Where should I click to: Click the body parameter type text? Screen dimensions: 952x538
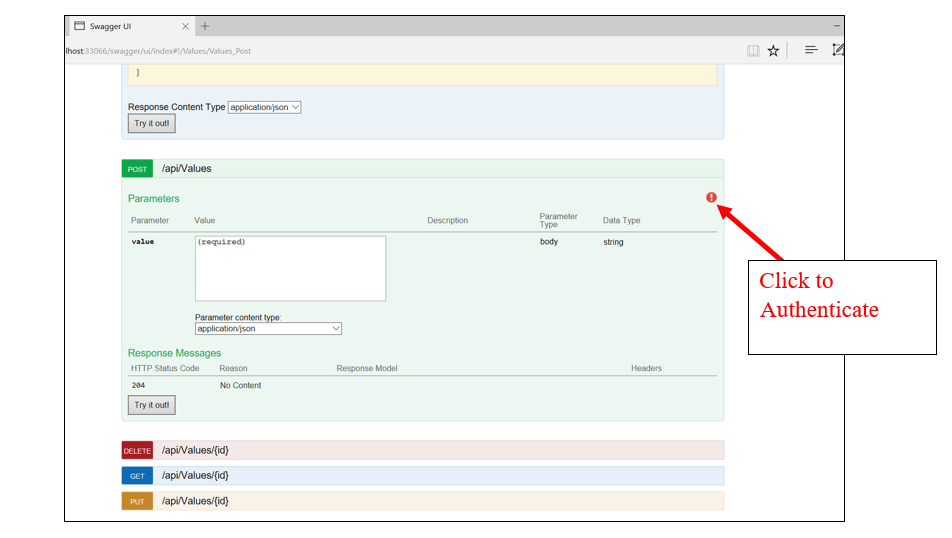[549, 242]
